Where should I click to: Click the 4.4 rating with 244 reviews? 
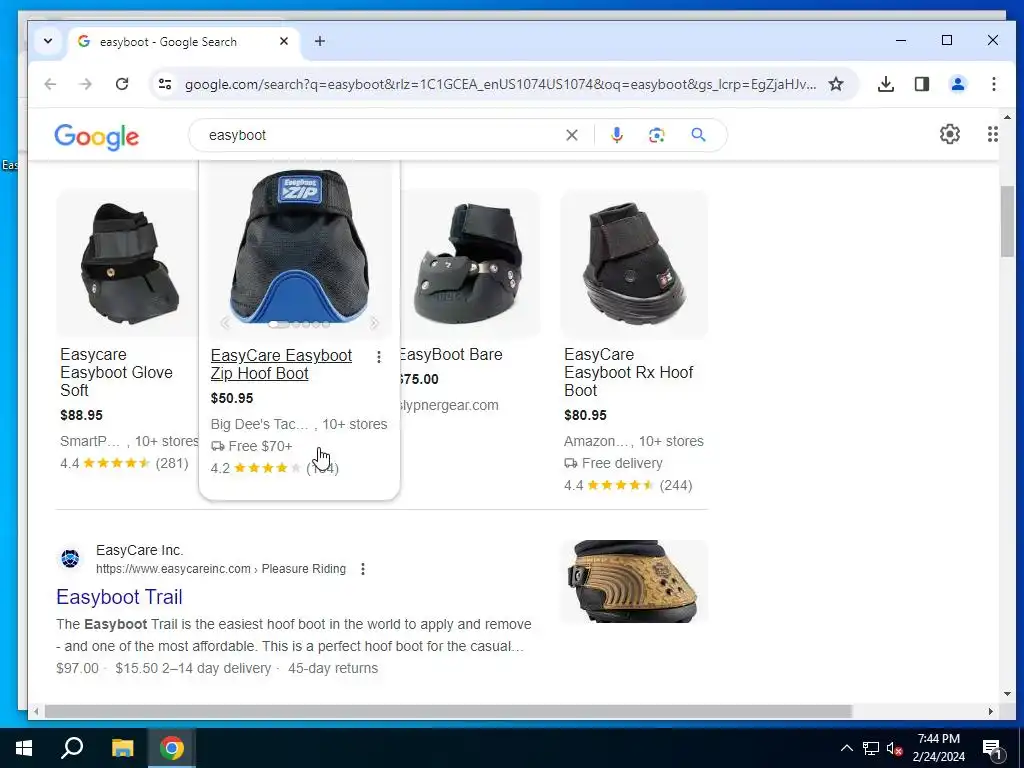click(x=628, y=485)
